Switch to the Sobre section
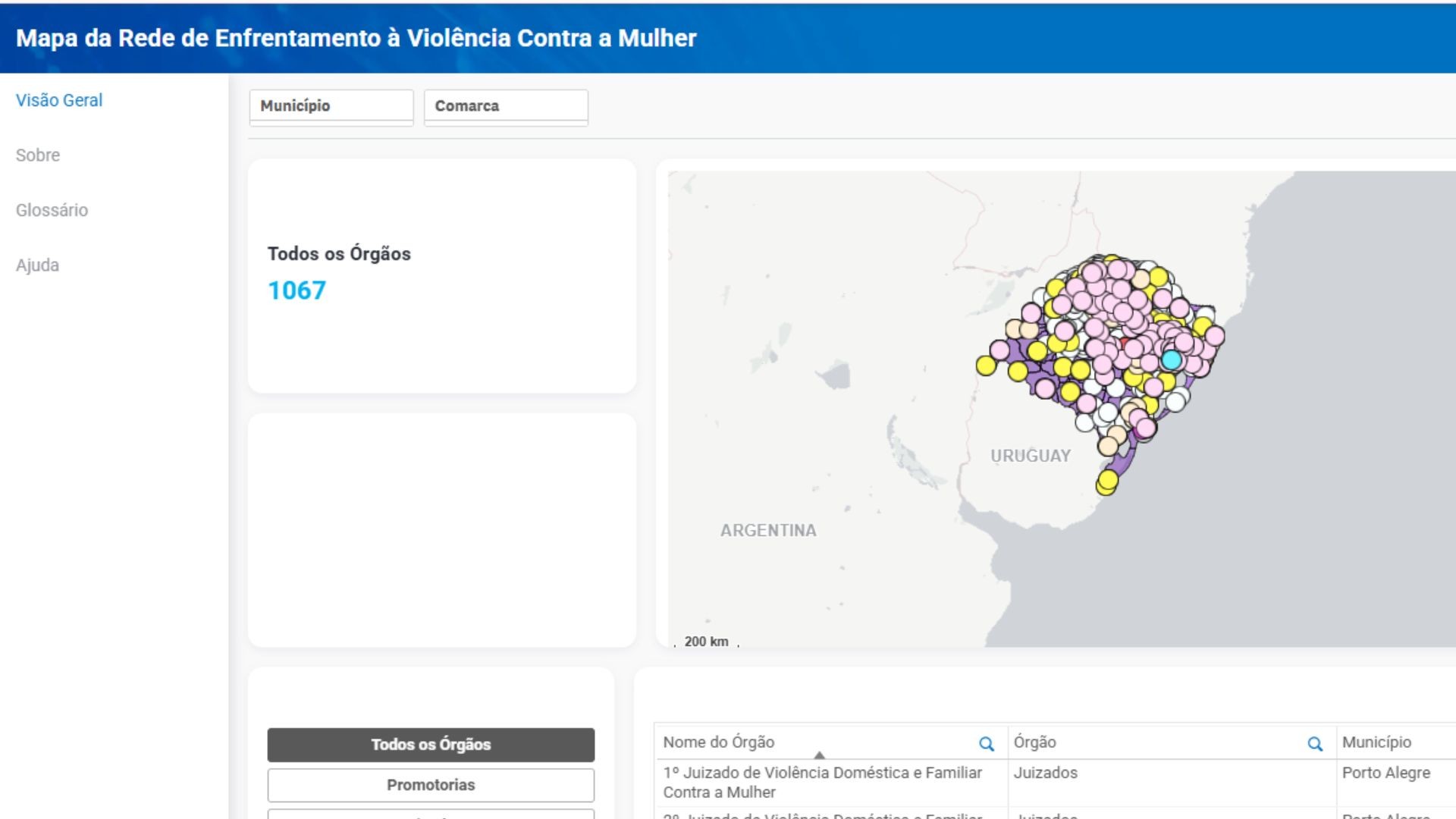 point(37,155)
